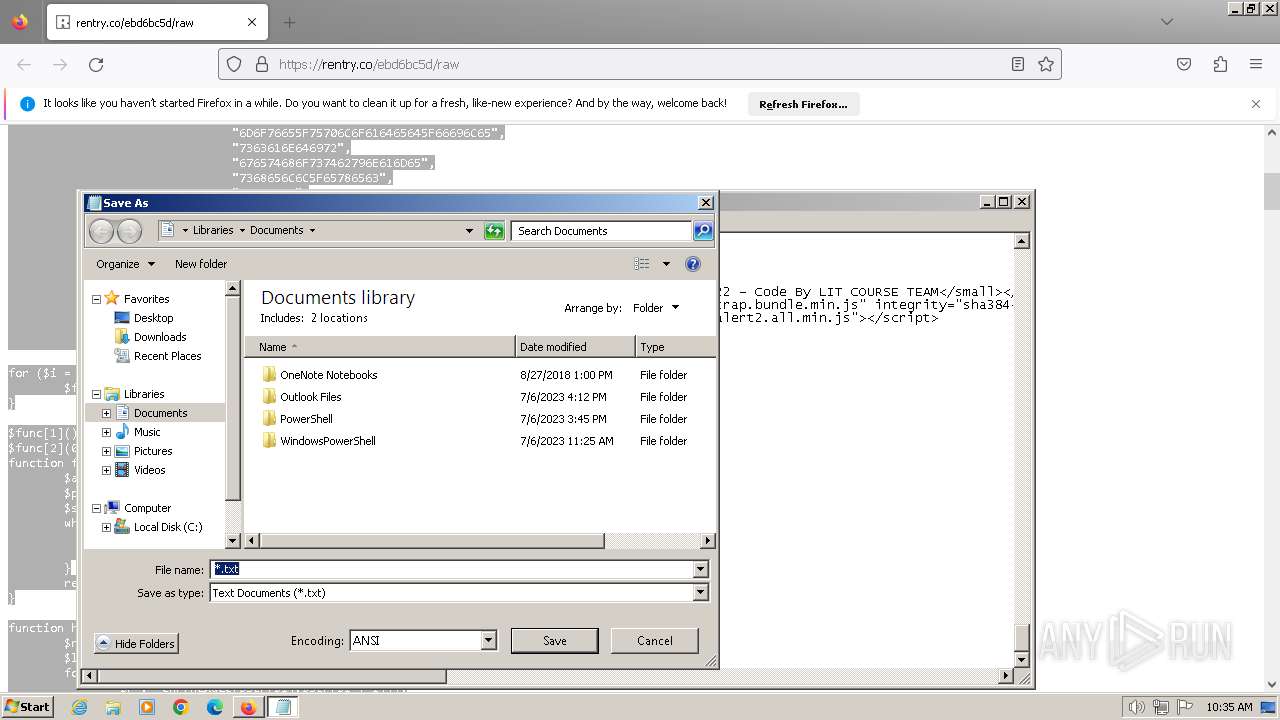The image size is (1280, 720).
Task: Open Chrome from taskbar
Action: click(181, 707)
